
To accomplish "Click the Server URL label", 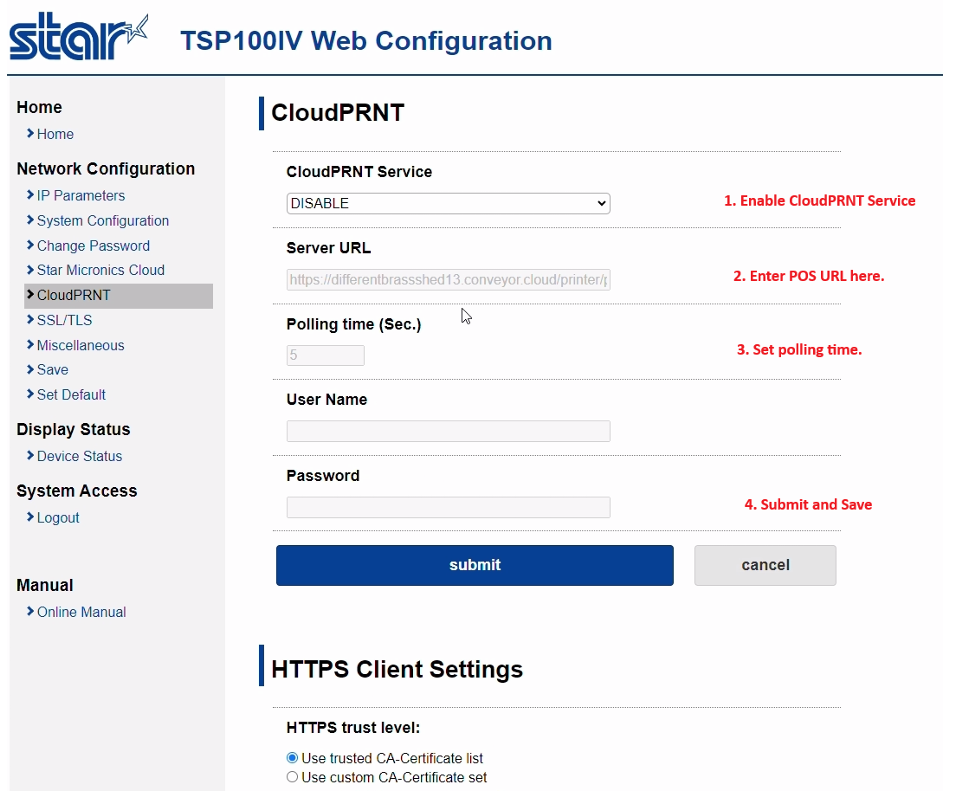I will (x=328, y=248).
